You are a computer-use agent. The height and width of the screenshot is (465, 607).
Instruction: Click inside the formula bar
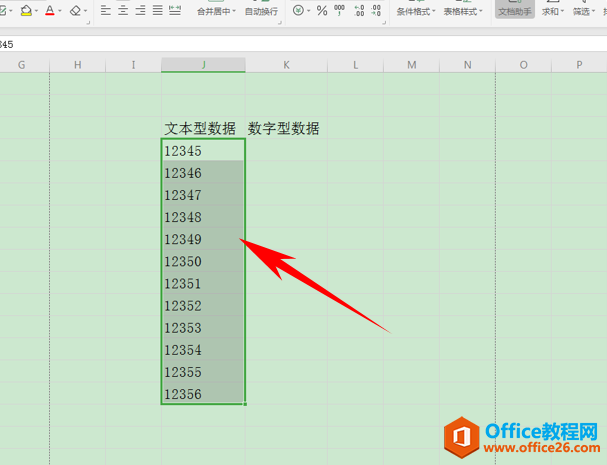coord(304,44)
